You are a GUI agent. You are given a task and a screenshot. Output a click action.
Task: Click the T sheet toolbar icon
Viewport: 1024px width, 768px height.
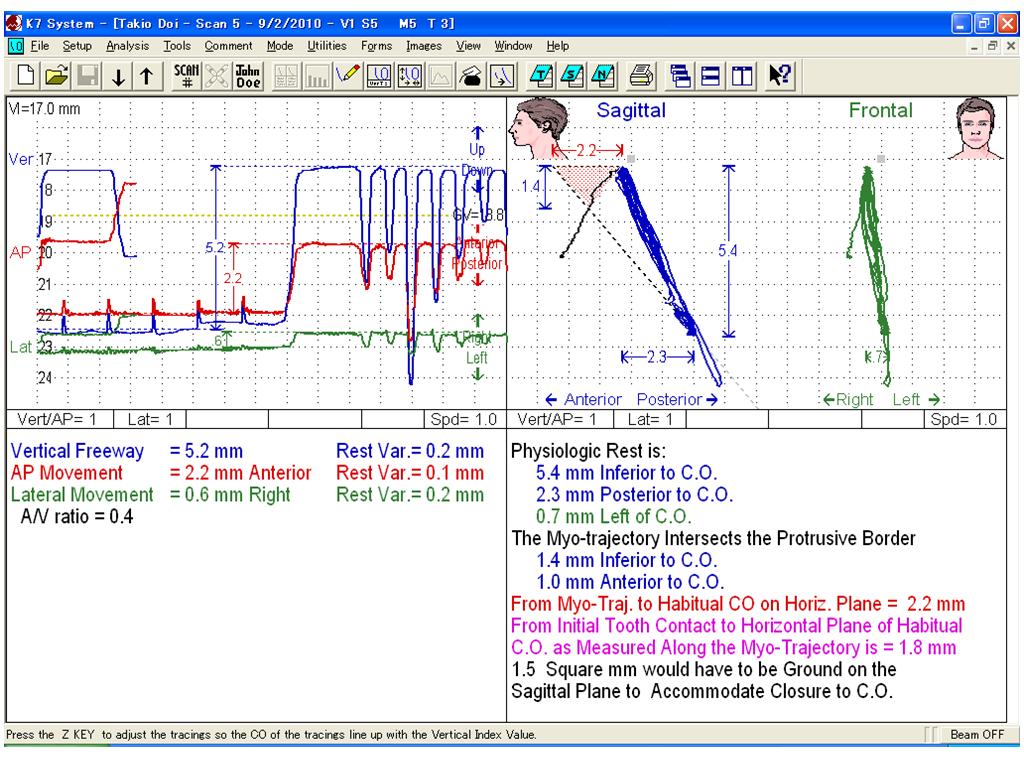pos(541,76)
